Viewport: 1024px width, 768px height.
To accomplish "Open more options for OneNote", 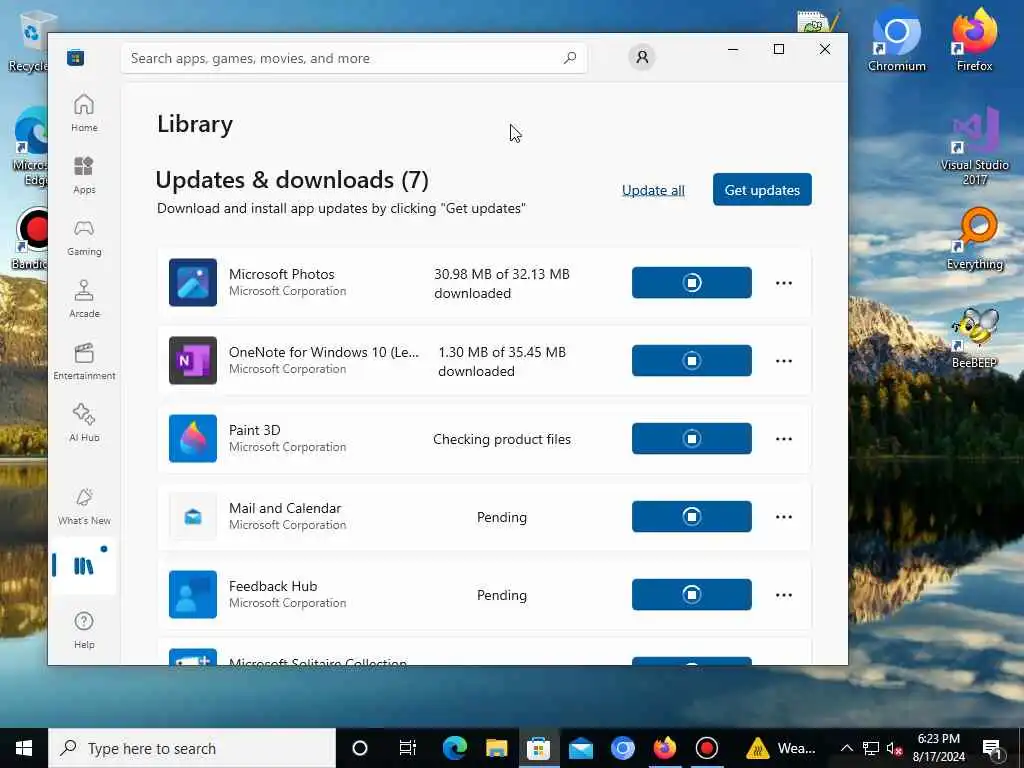I will coord(784,360).
